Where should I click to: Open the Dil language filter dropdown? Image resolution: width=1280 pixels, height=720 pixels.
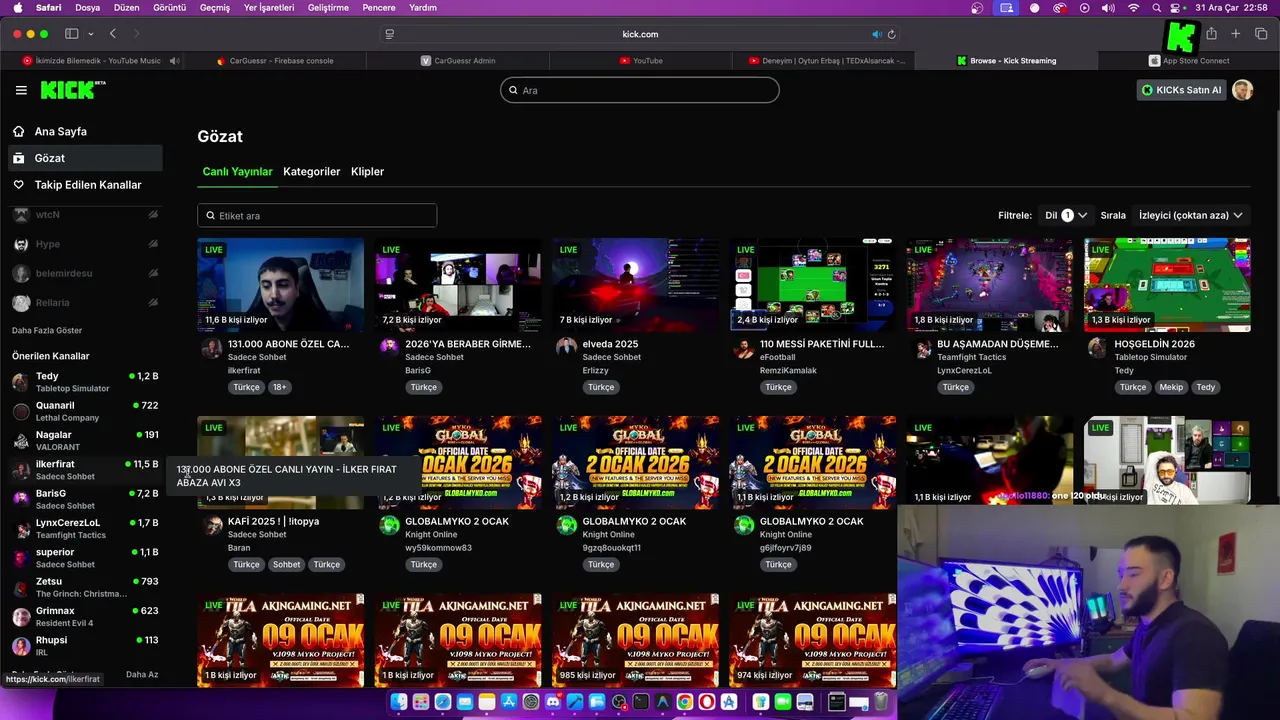(x=1065, y=215)
